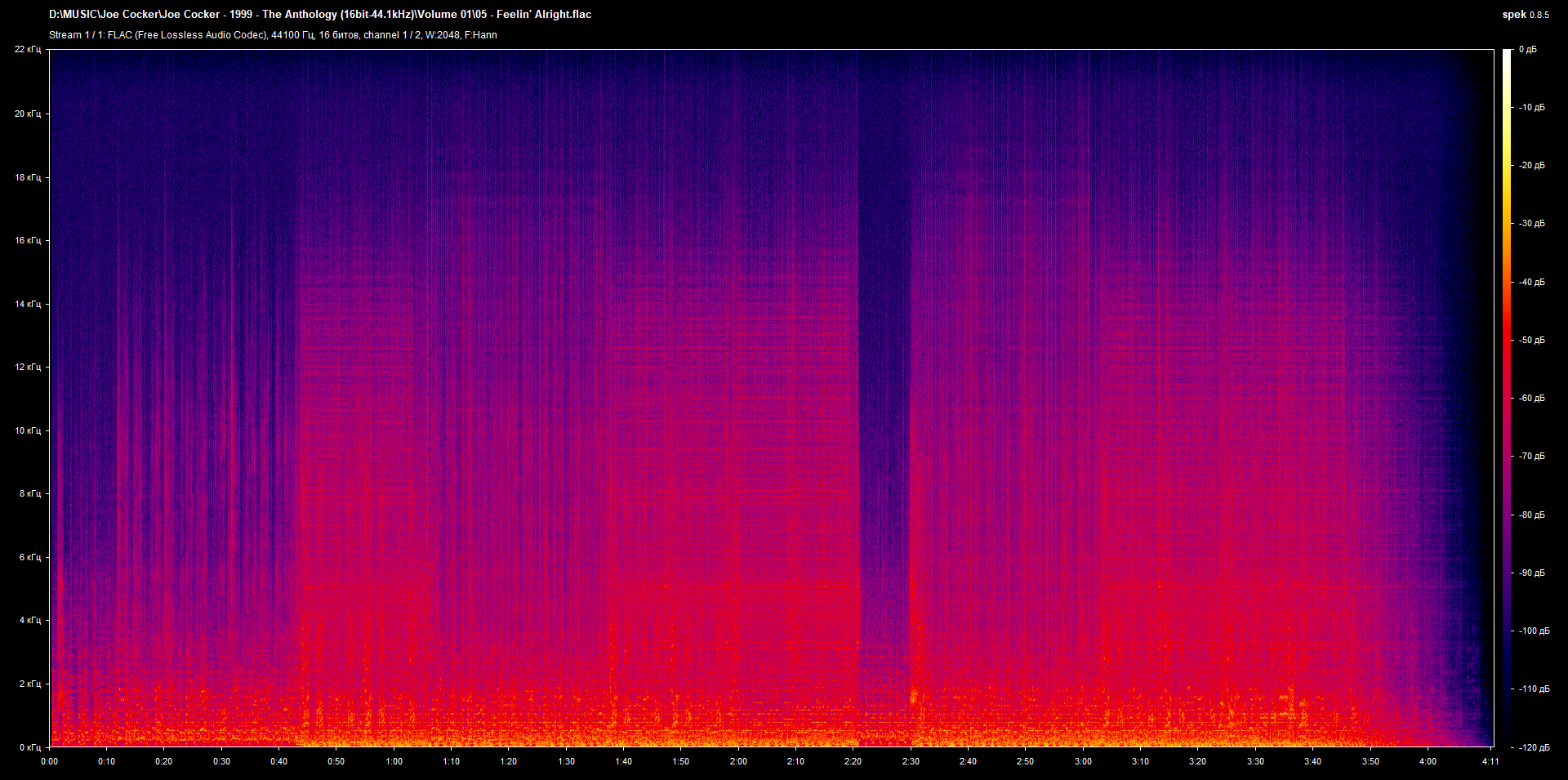Click the 3:00 time axis marker
Screen dimensions: 1568x780
1083,762
